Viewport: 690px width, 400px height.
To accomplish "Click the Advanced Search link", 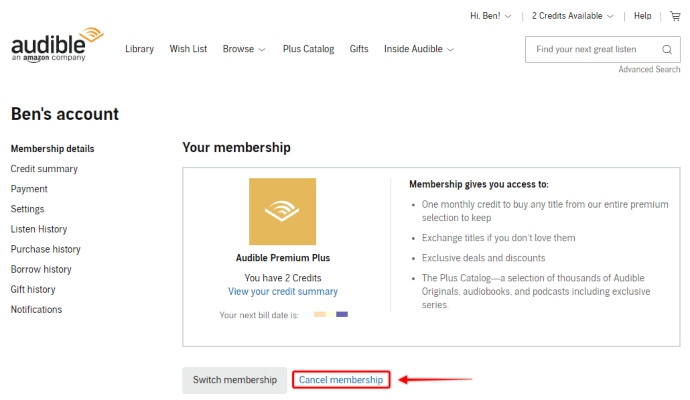I will pos(649,69).
